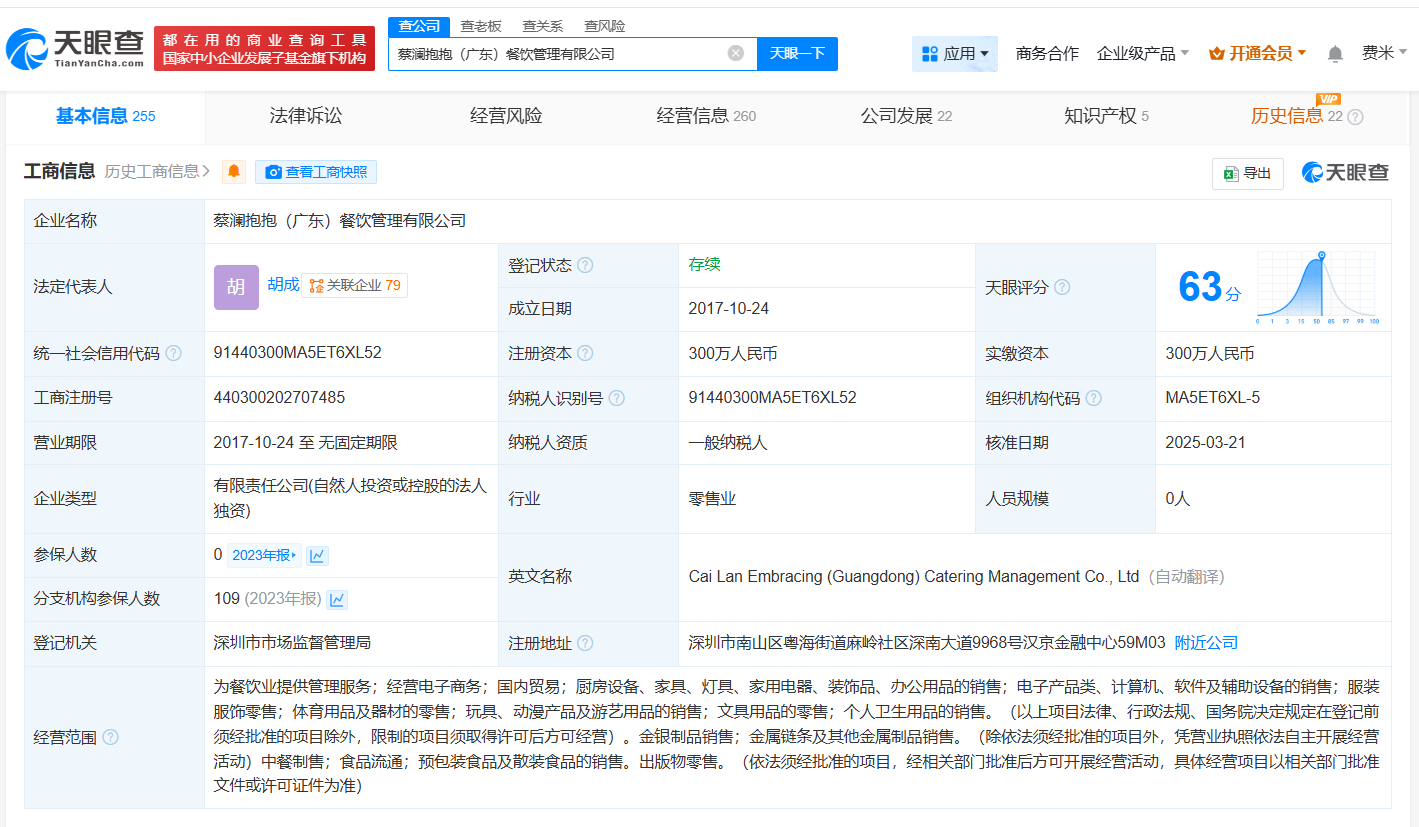Click help icon beside 天眼评分
The image size is (1419, 827).
click(x=1062, y=288)
